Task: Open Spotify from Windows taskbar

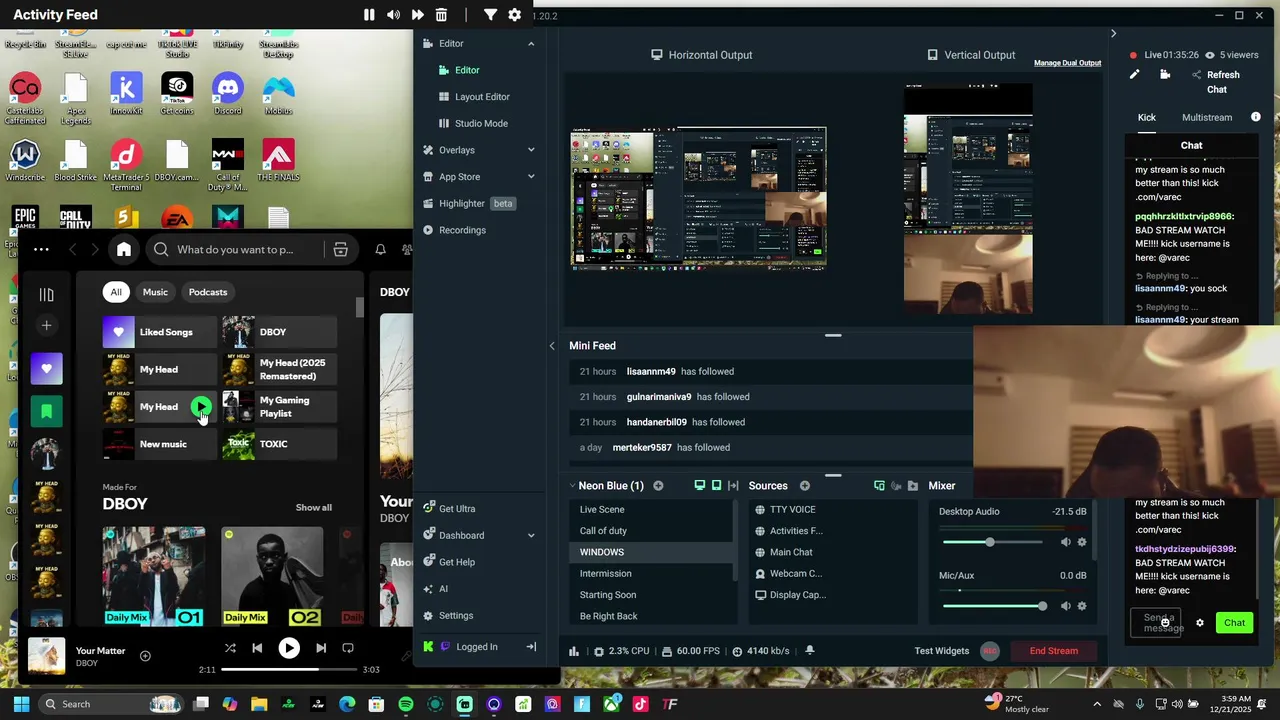Action: tap(406, 704)
